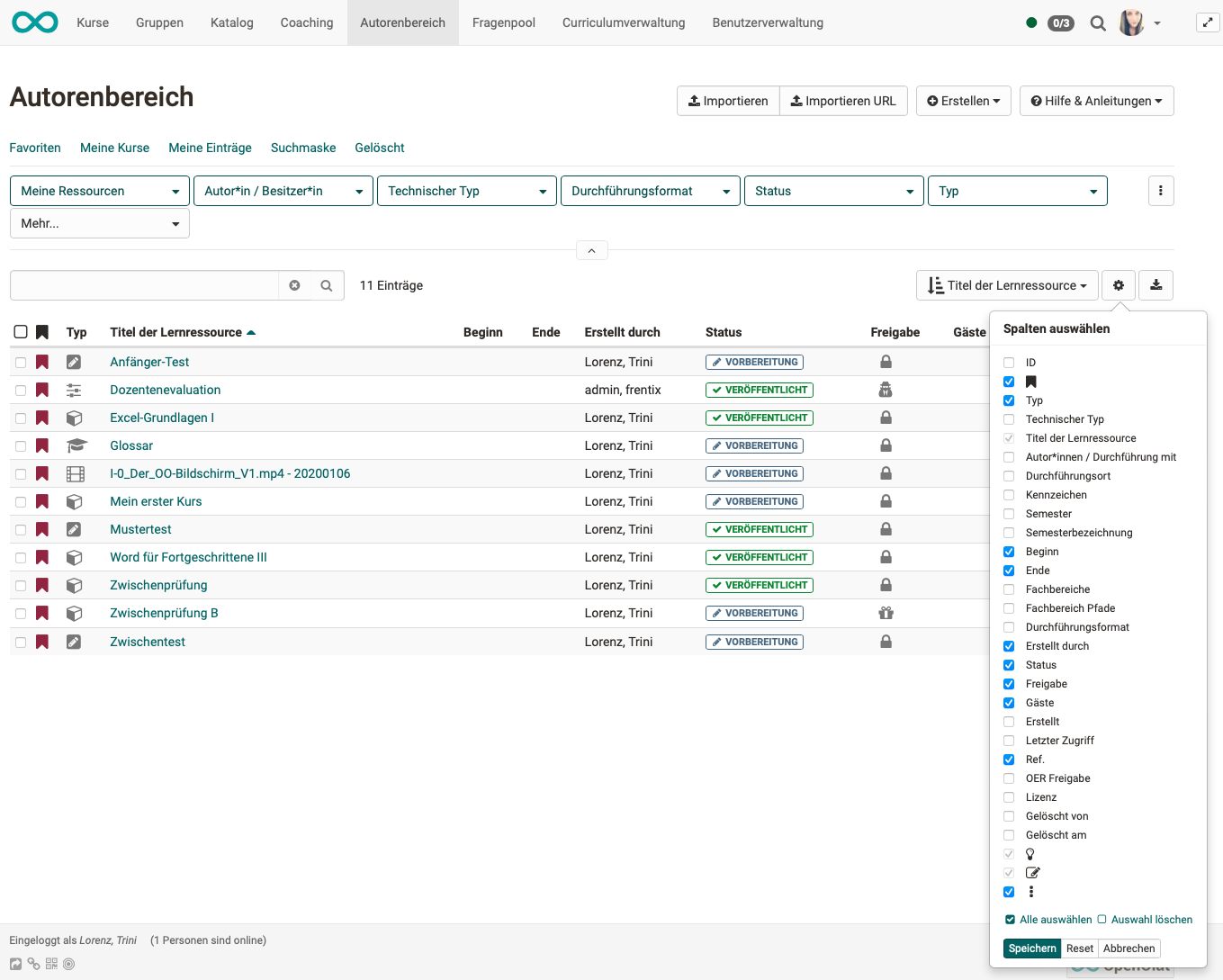Click the download table icon button

click(x=1156, y=285)
